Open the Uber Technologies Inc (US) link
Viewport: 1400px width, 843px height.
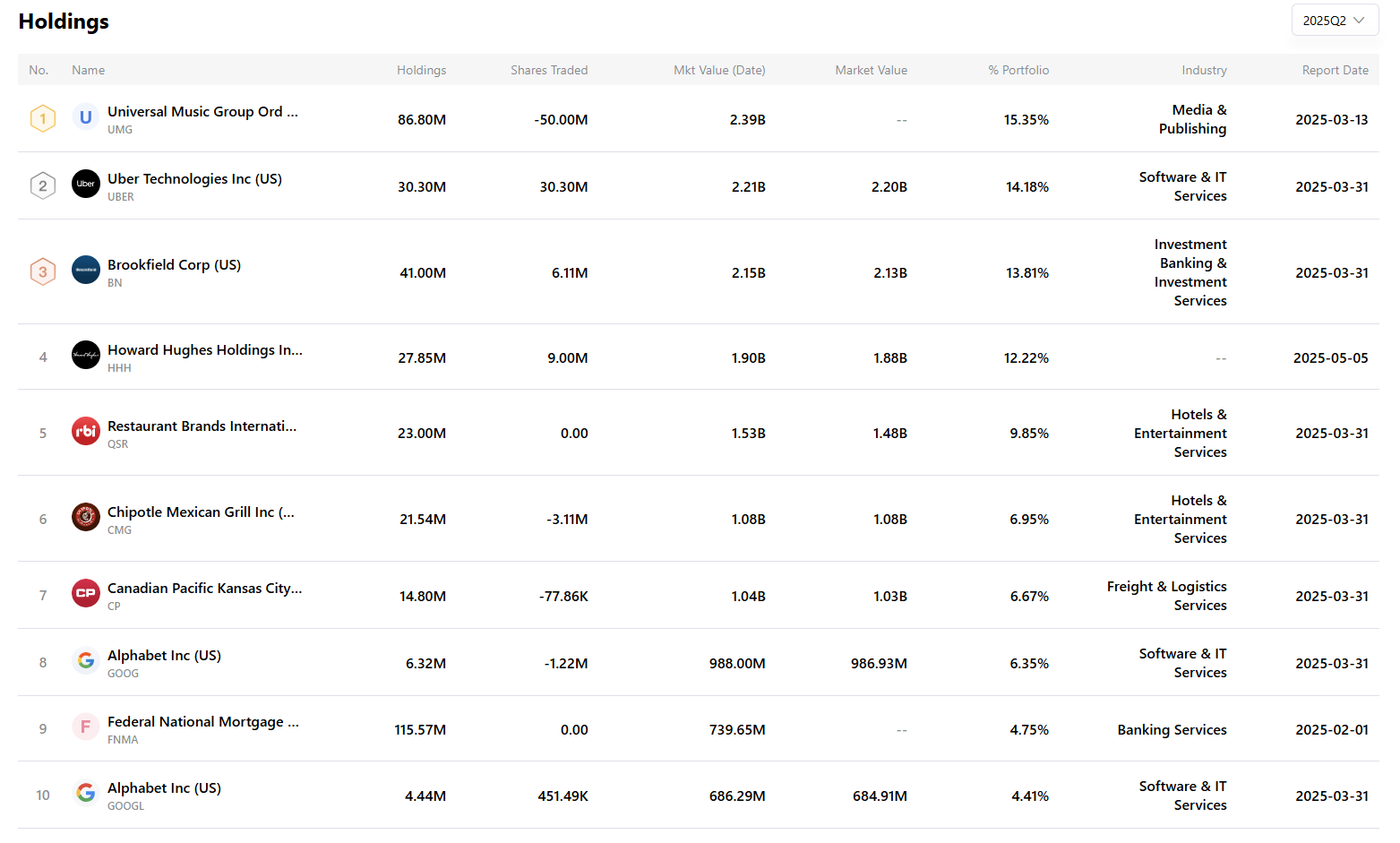[194, 179]
